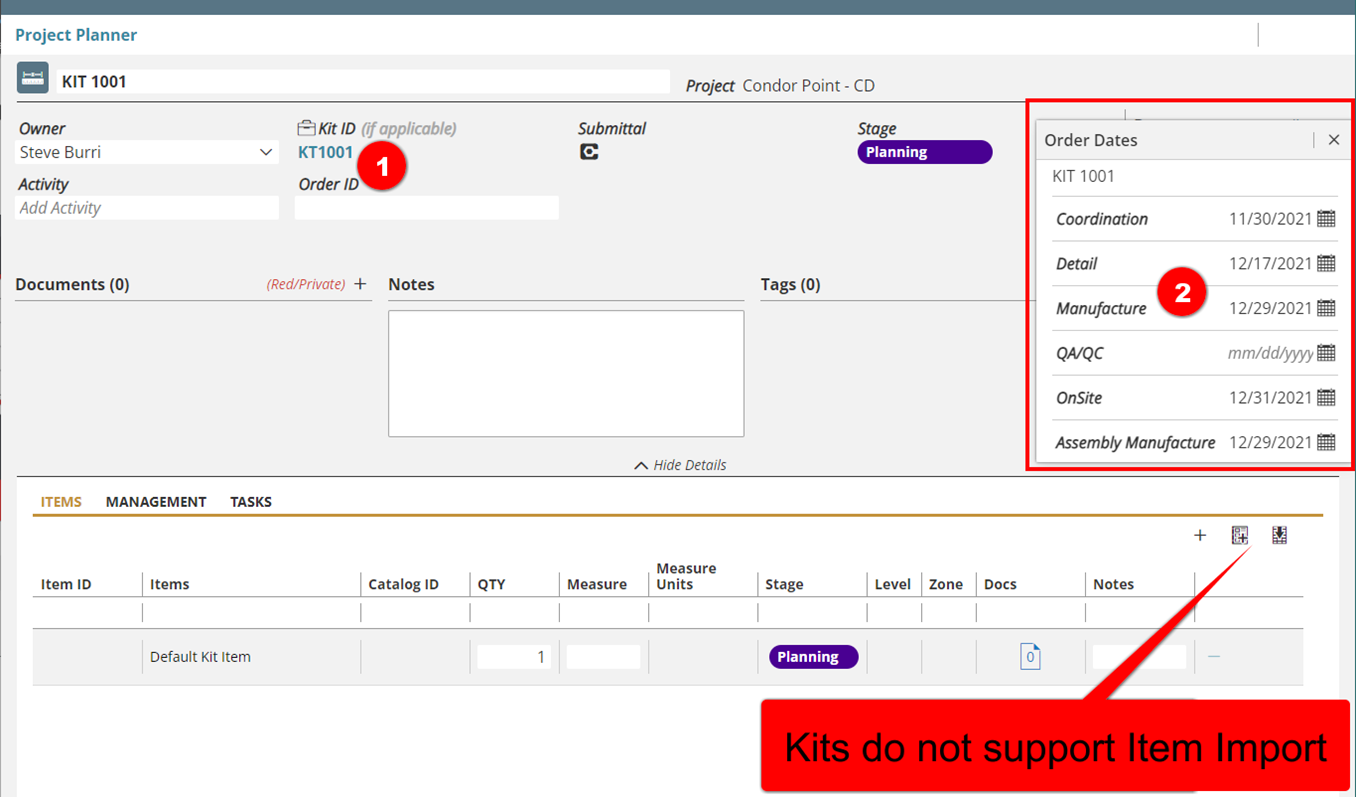Expand the Owner dropdown showing Steve Burri
The height and width of the screenshot is (797, 1356).
pos(266,153)
